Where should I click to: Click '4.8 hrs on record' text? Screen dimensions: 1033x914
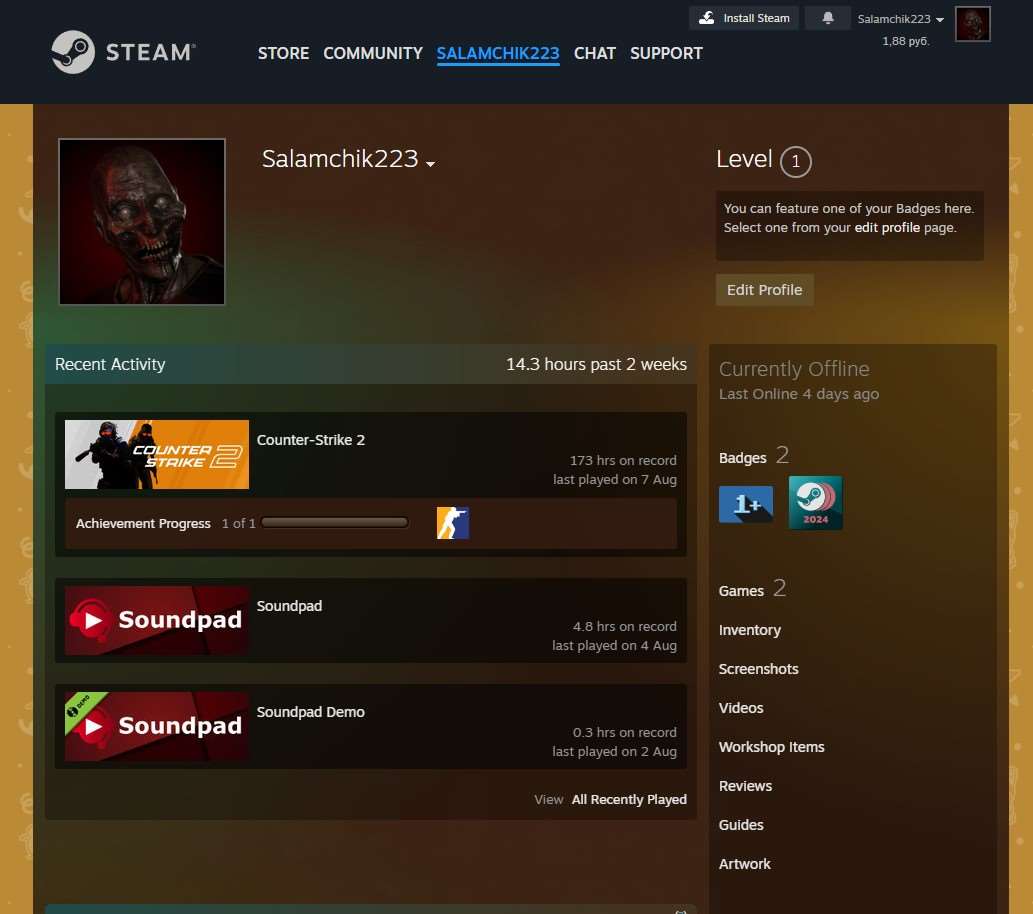pos(625,626)
